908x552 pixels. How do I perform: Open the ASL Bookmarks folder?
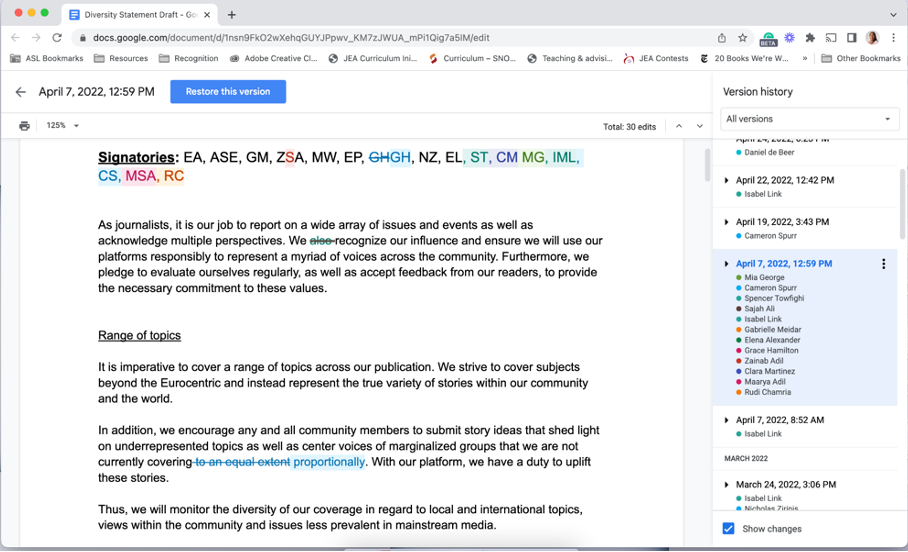pos(47,59)
